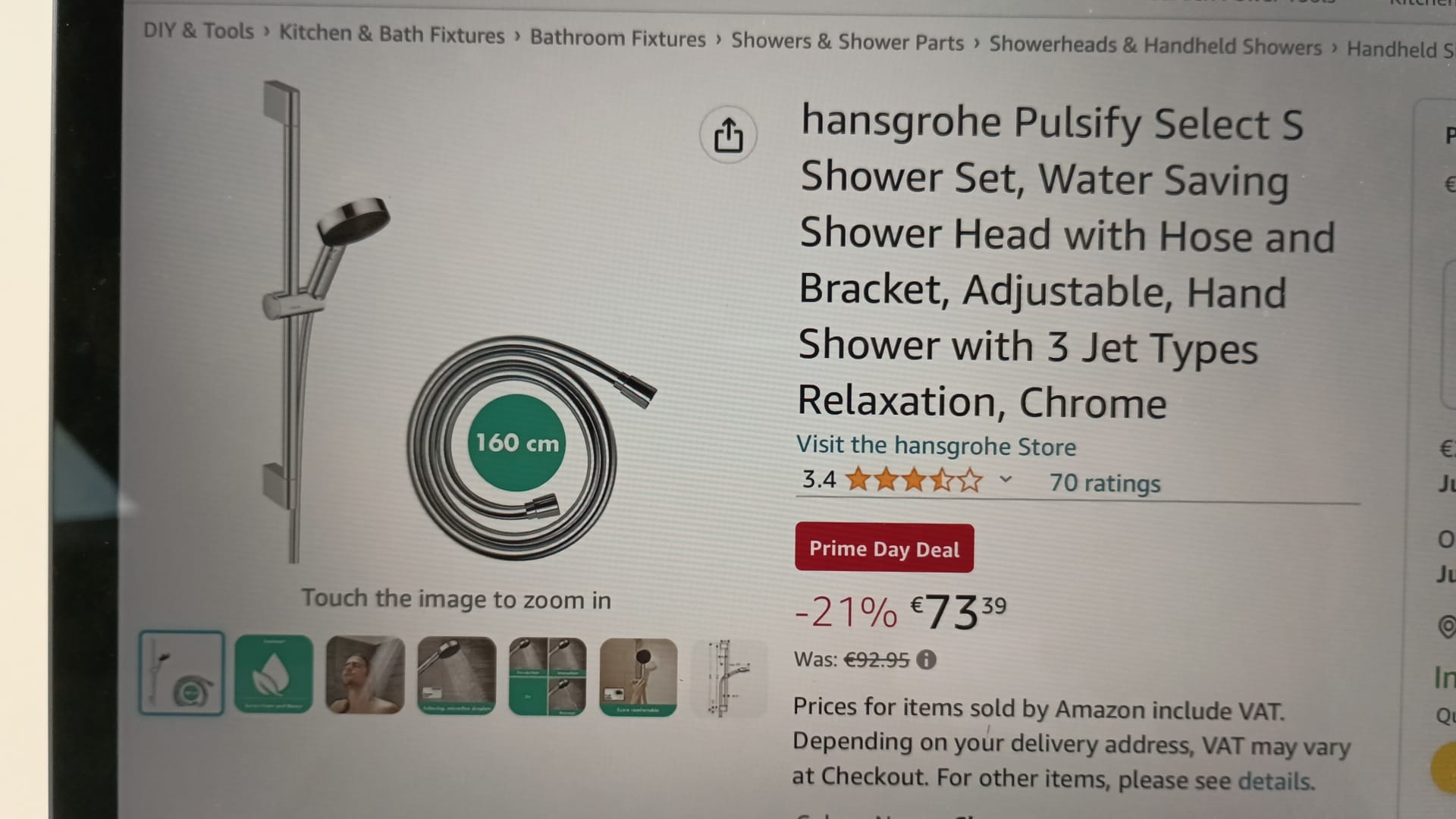Go to Kitchen & Bath Fixtures breadcrumb
This screenshot has height=819, width=1456.
[x=391, y=34]
